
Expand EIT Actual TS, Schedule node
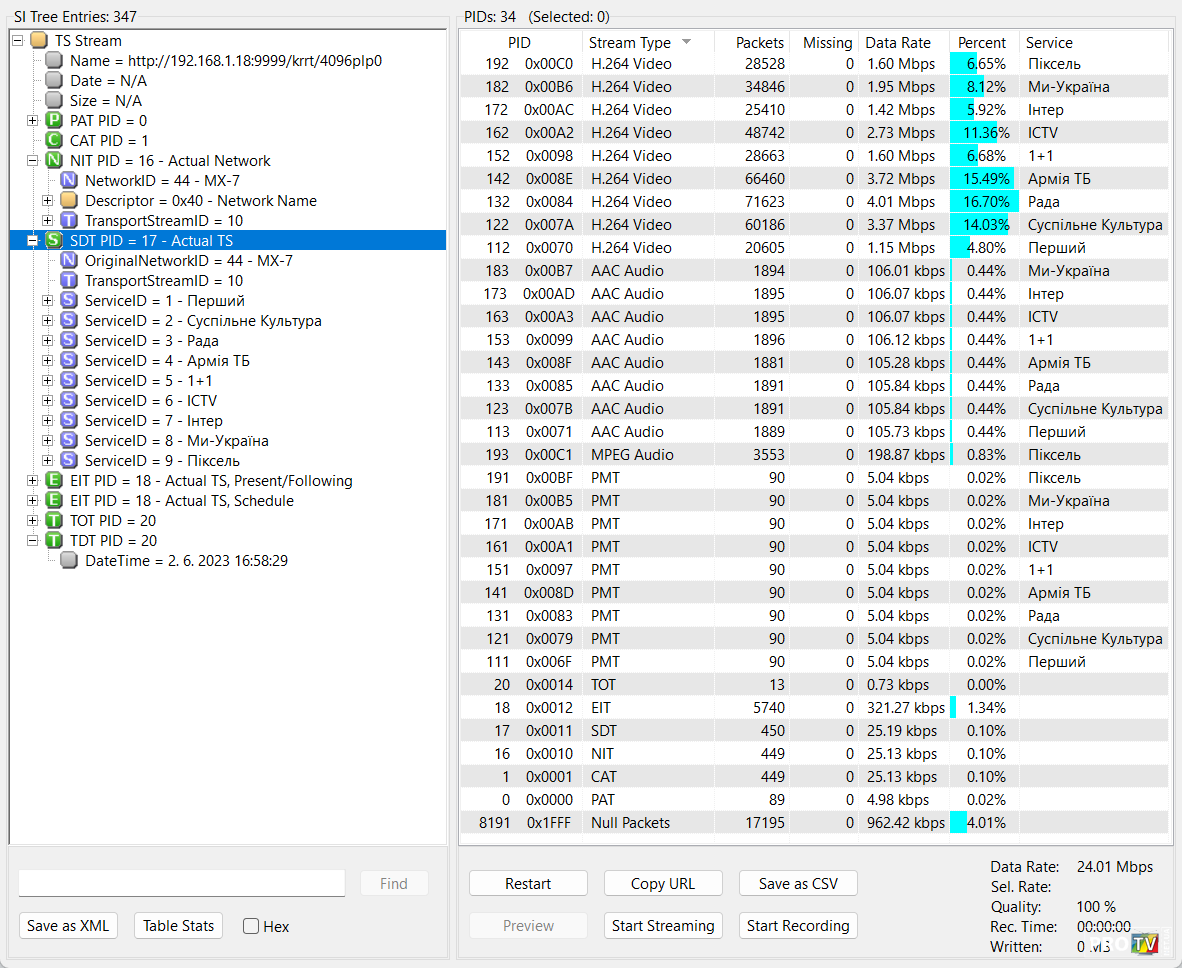(x=32, y=501)
